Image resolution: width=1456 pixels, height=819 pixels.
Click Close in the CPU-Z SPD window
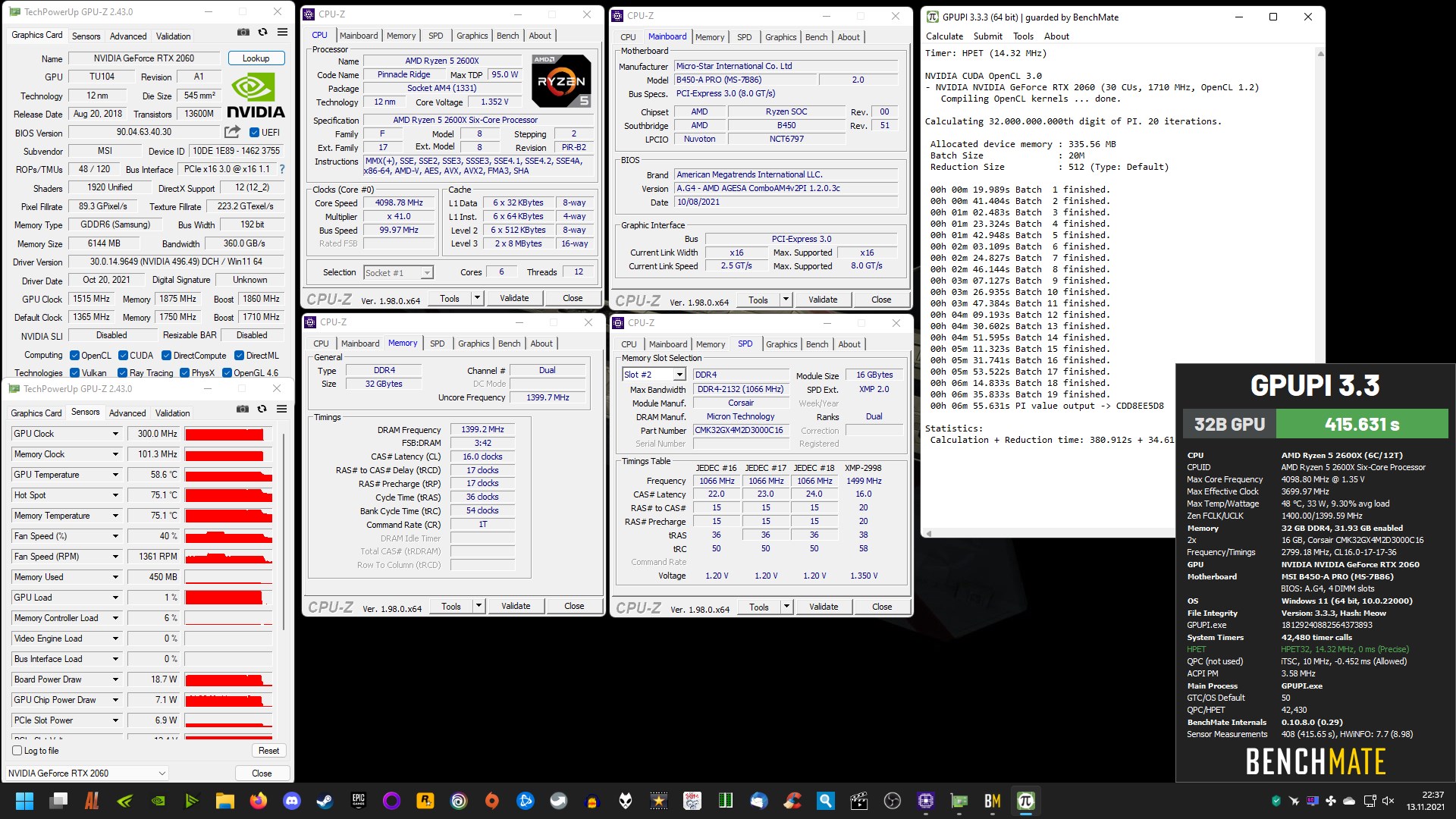coord(882,607)
